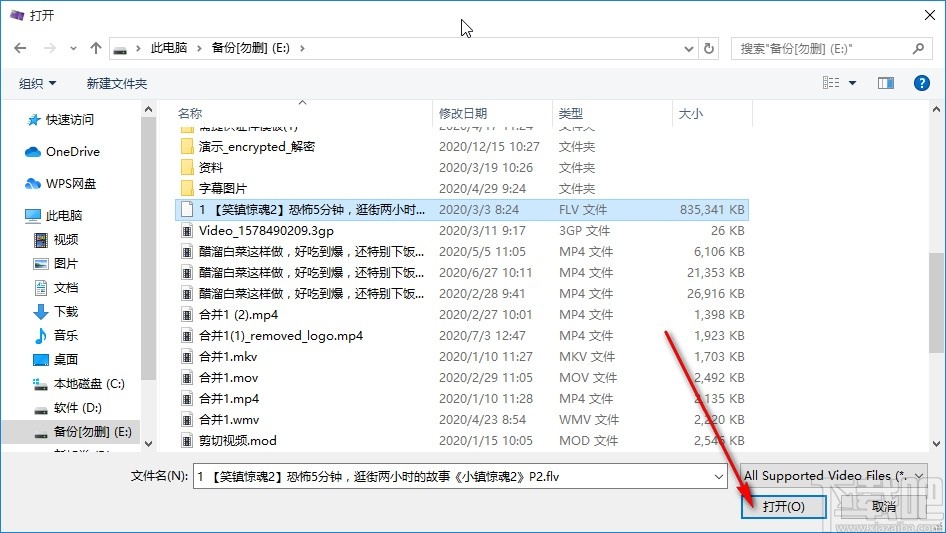Expand chevron after 此电脑 breadcrumb
The image size is (946, 533).
click(199, 48)
